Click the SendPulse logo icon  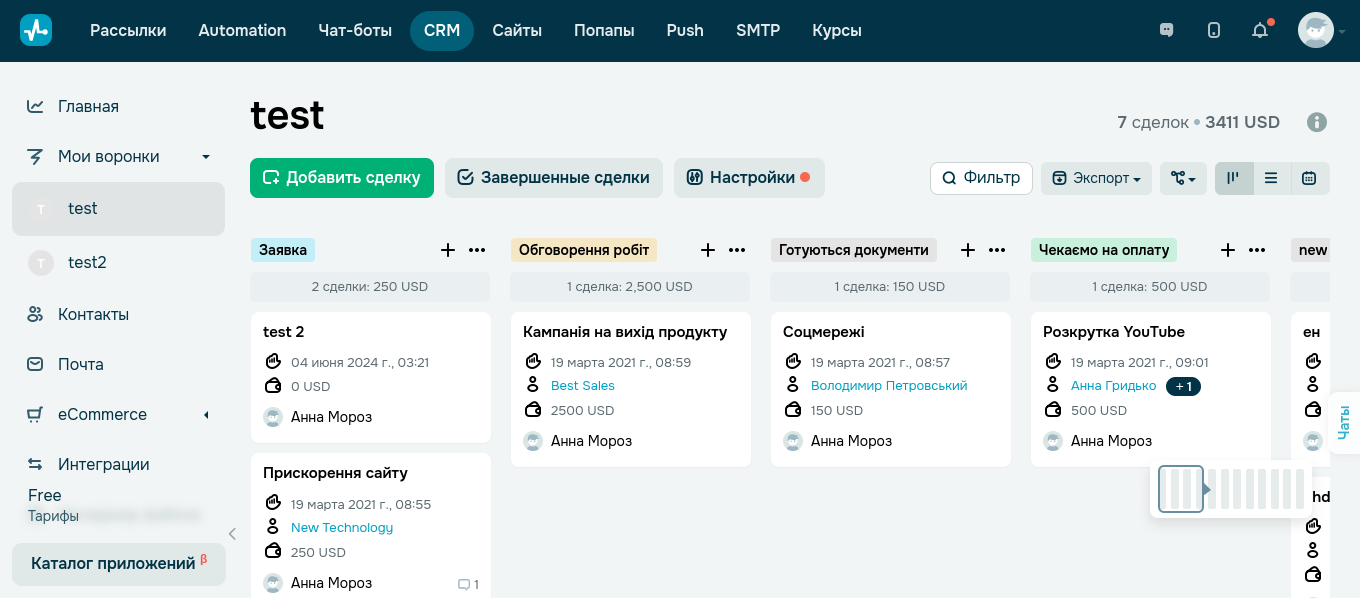pyautogui.click(x=36, y=30)
